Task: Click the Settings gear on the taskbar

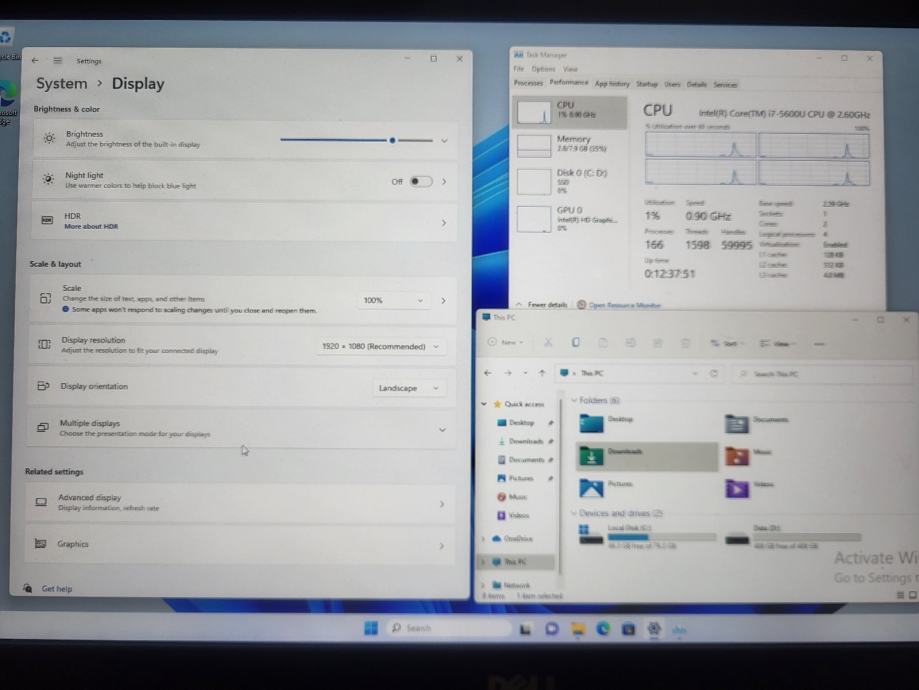Action: click(x=654, y=629)
